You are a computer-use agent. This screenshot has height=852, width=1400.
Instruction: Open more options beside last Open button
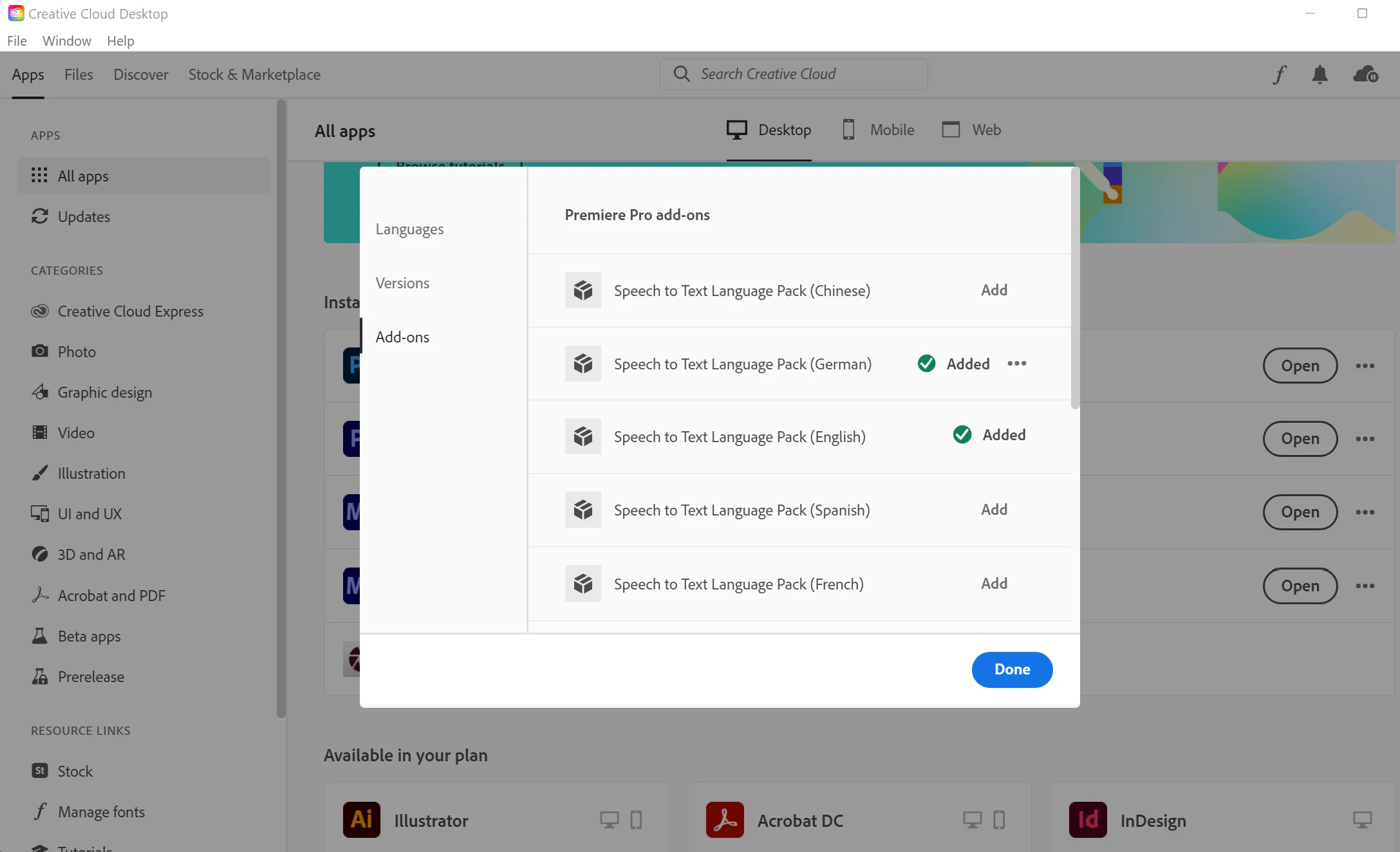(x=1365, y=586)
